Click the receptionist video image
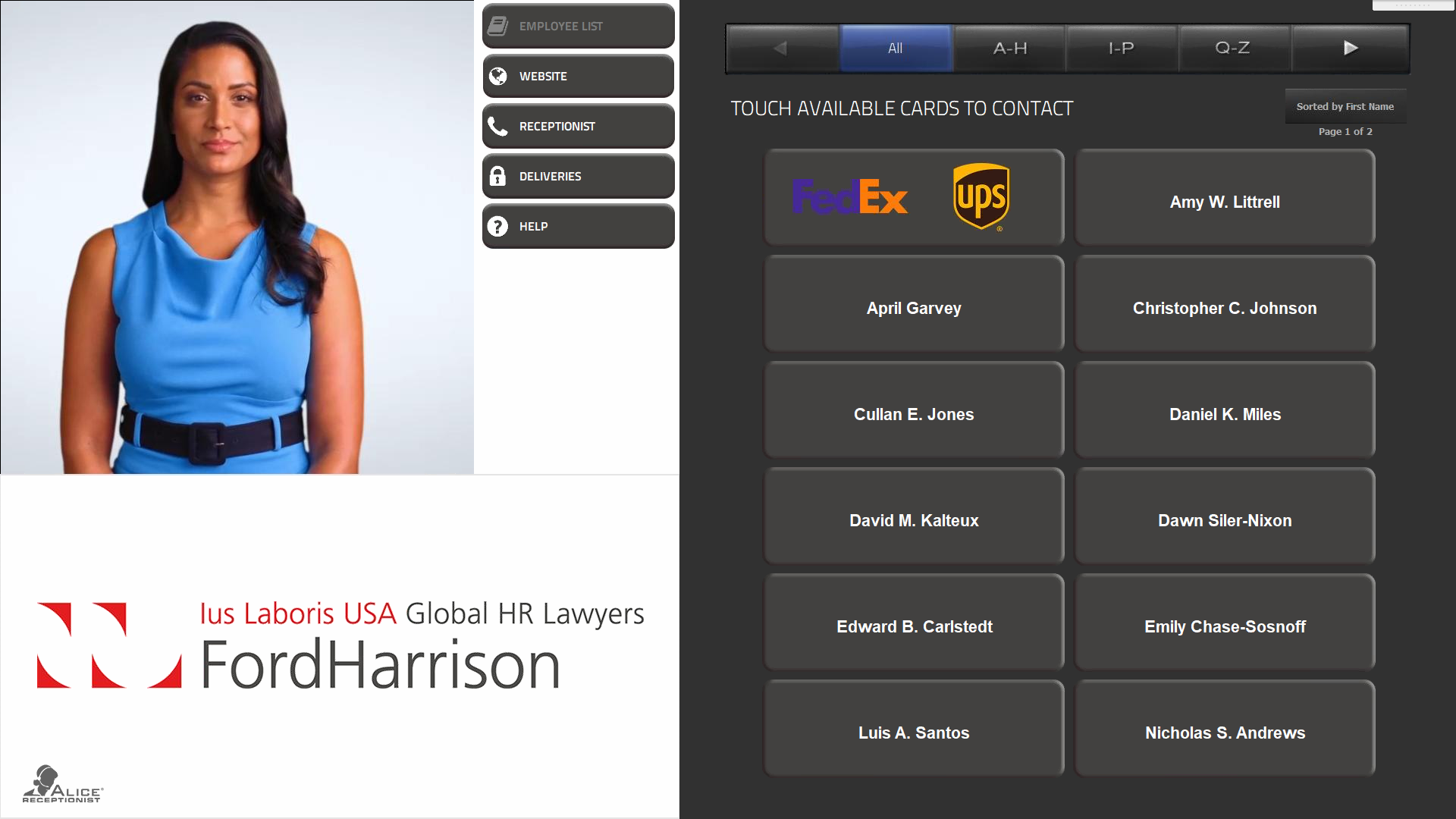1456x819 pixels. point(237,237)
